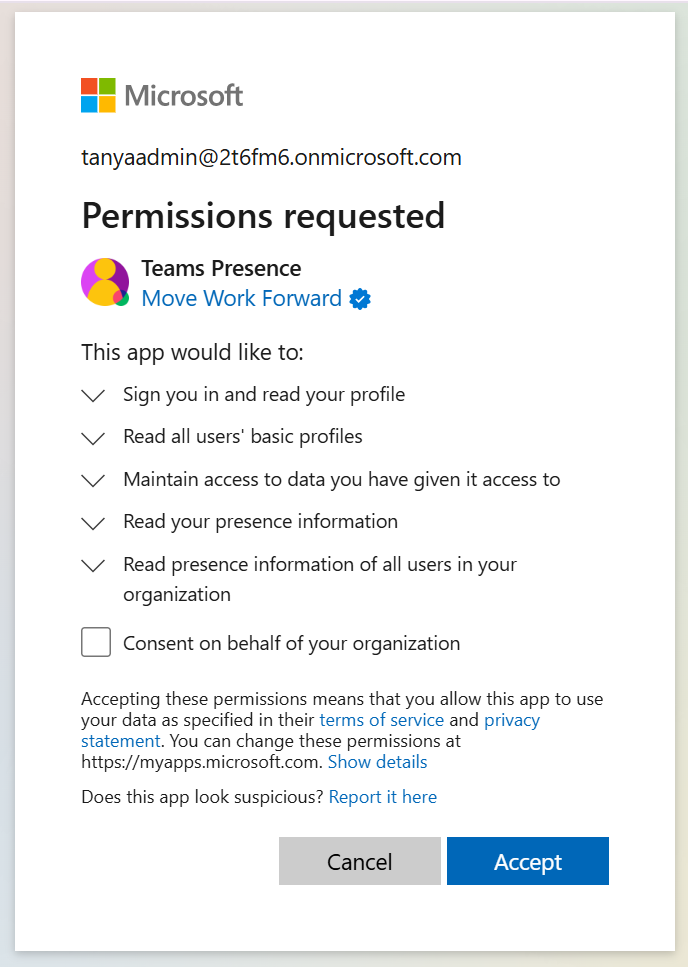Screen dimensions: 688x967
Task: Click the Permissions requested heading
Action: point(263,215)
